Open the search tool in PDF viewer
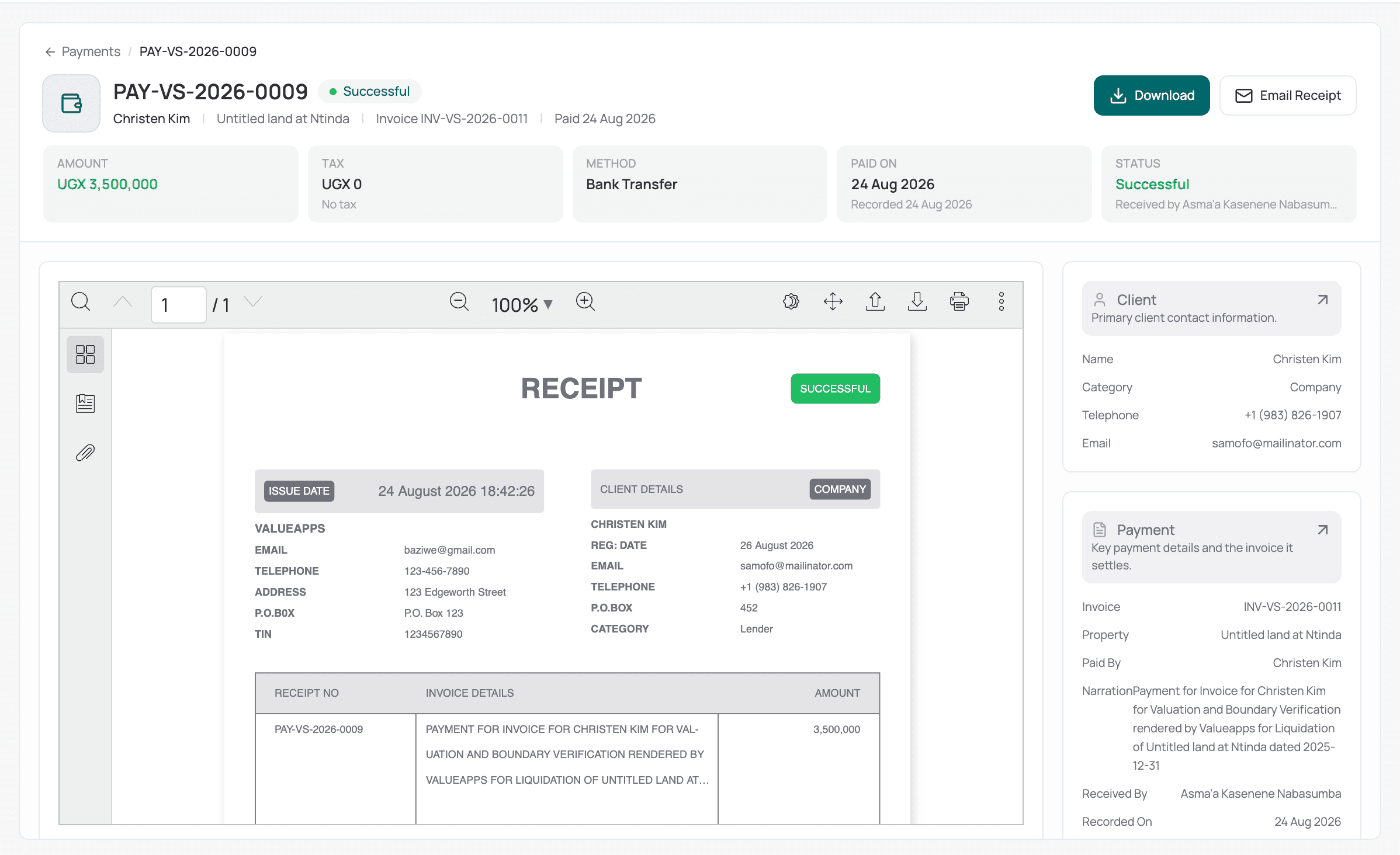This screenshot has height=855, width=1400. click(x=81, y=302)
